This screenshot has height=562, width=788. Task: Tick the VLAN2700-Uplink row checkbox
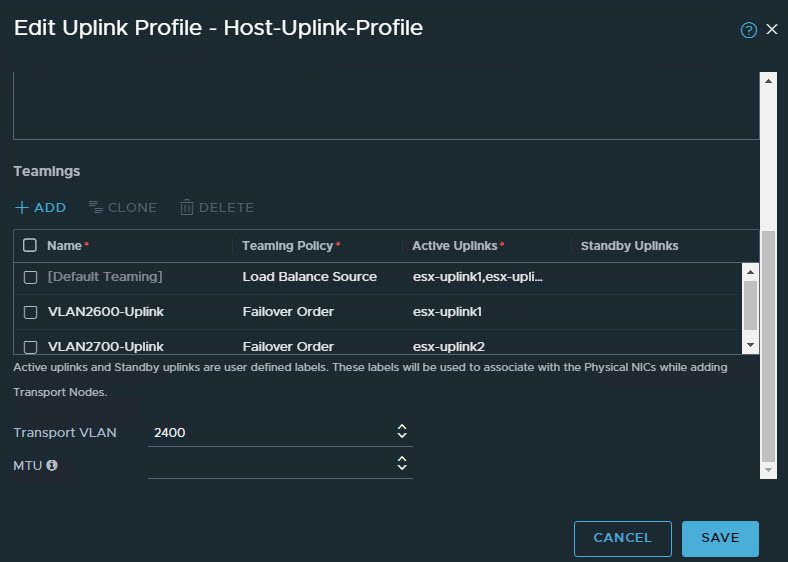pos(30,347)
